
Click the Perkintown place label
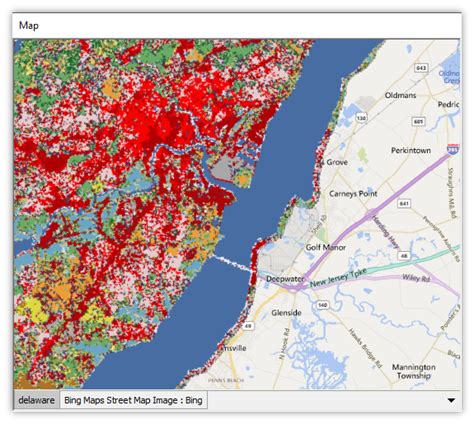pyautogui.click(x=411, y=150)
